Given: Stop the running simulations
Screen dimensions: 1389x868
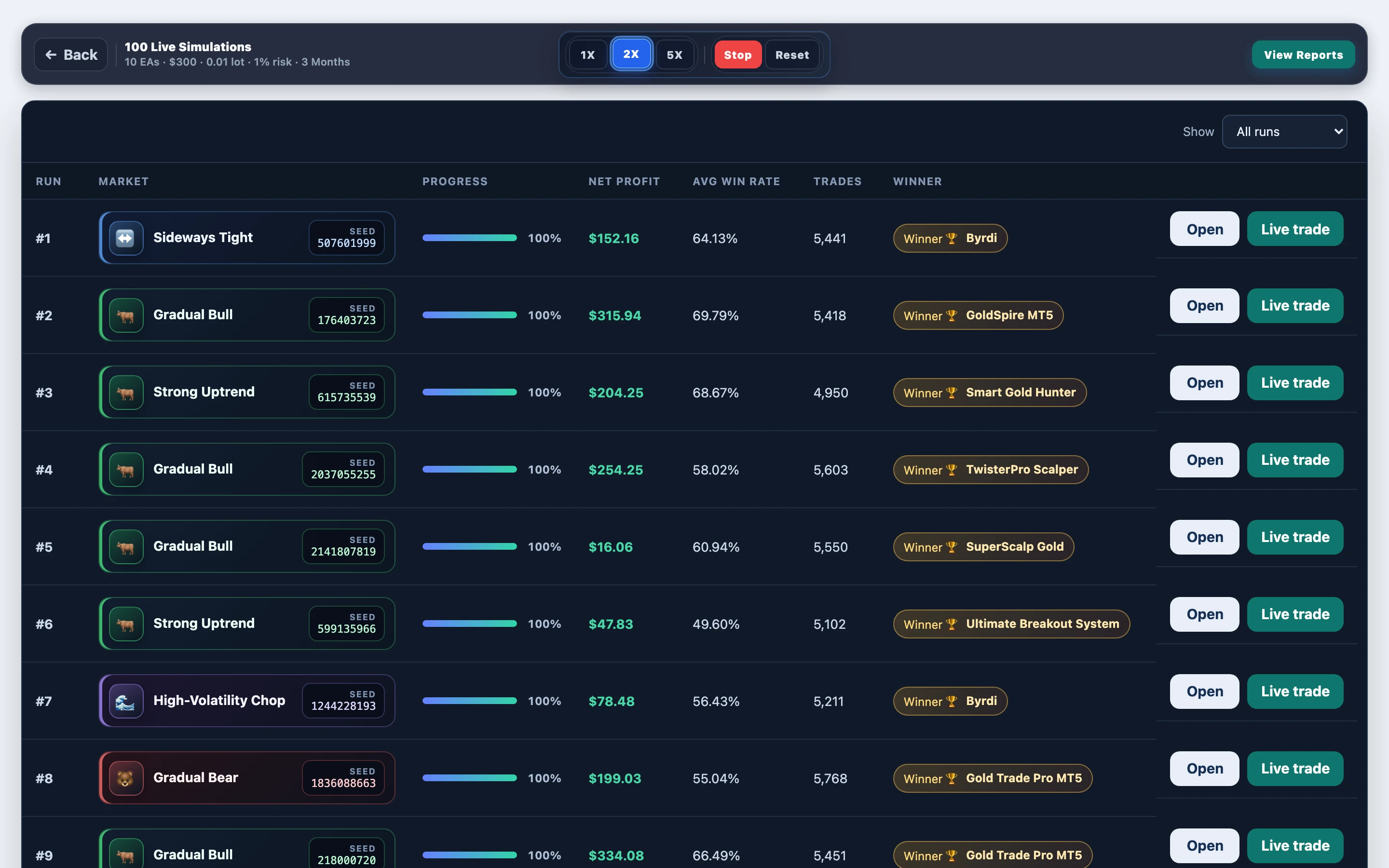Looking at the screenshot, I should point(737,54).
